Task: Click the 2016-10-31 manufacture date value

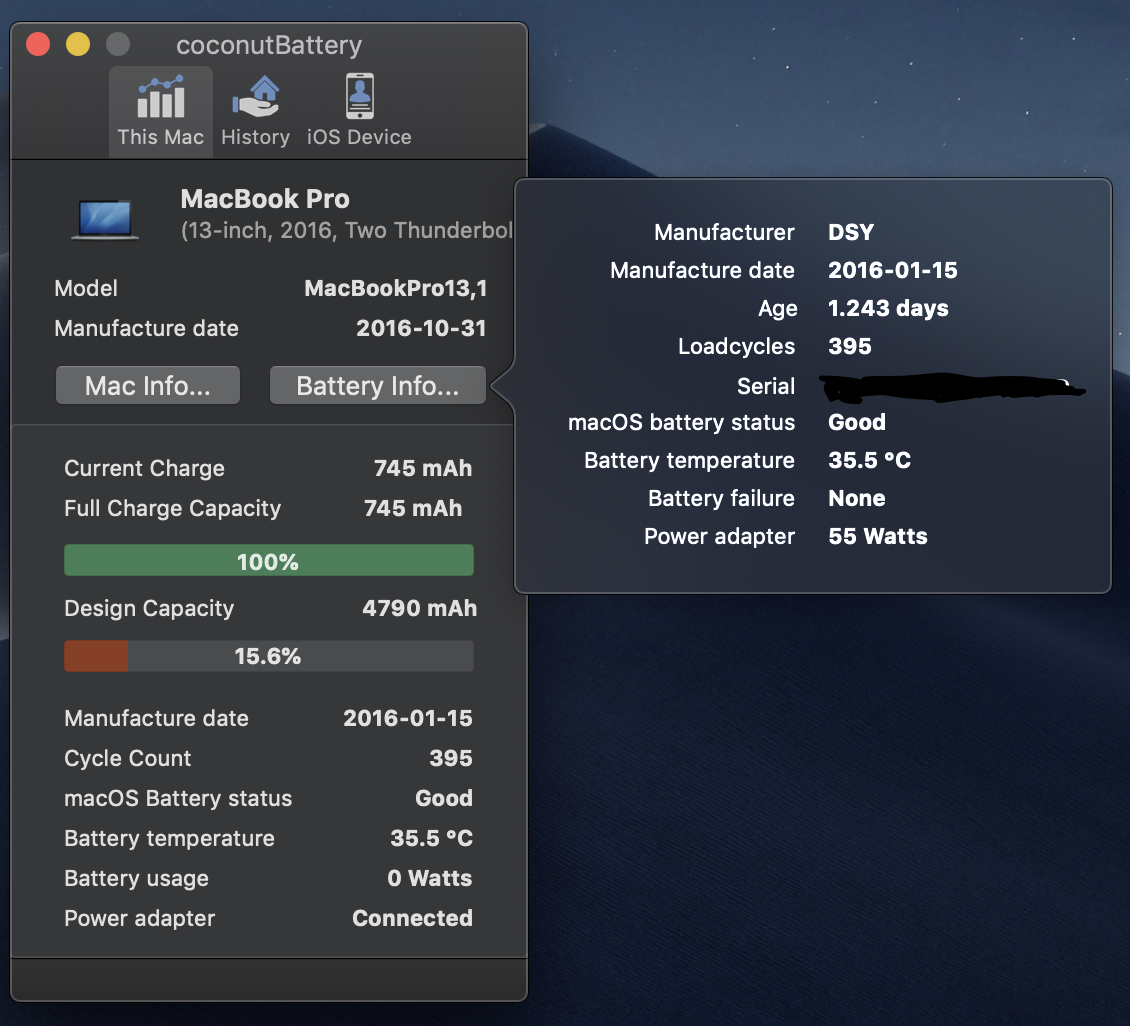Action: tap(421, 329)
